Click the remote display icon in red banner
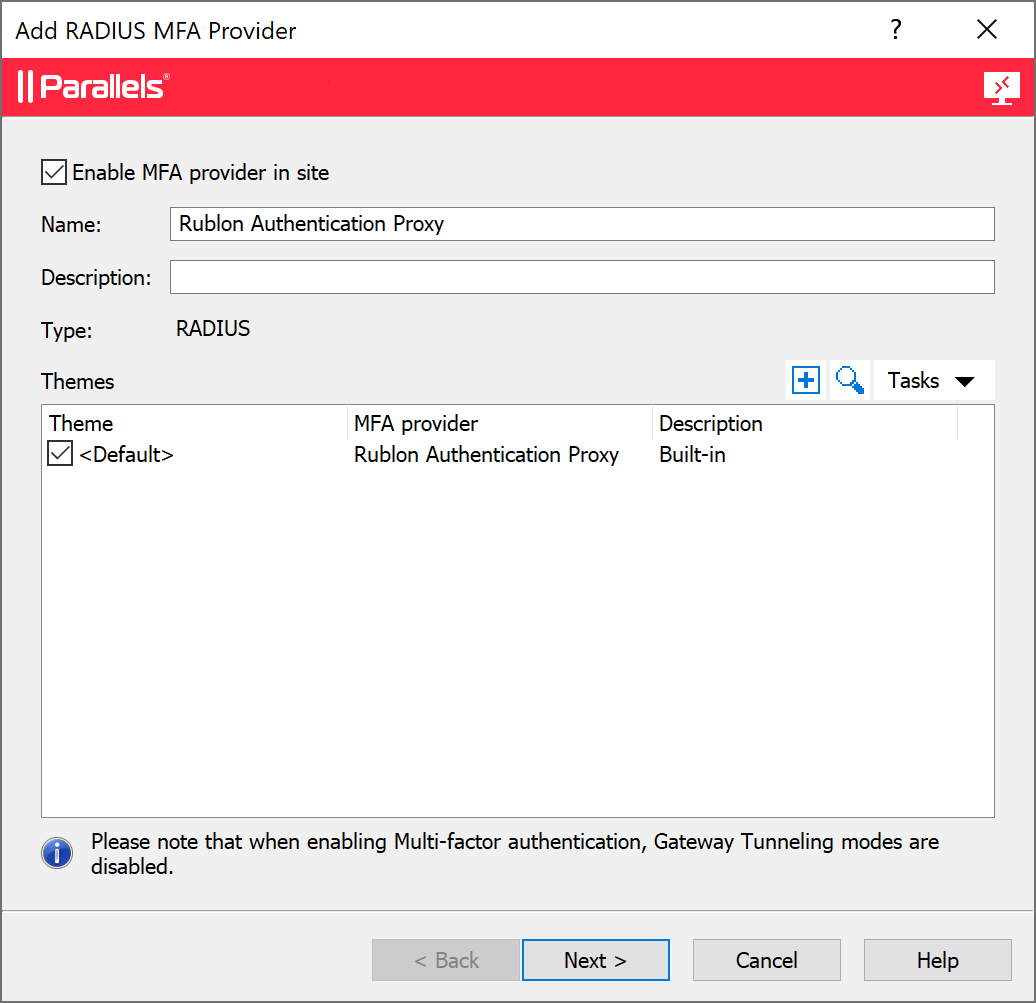 pyautogui.click(x=1001, y=88)
